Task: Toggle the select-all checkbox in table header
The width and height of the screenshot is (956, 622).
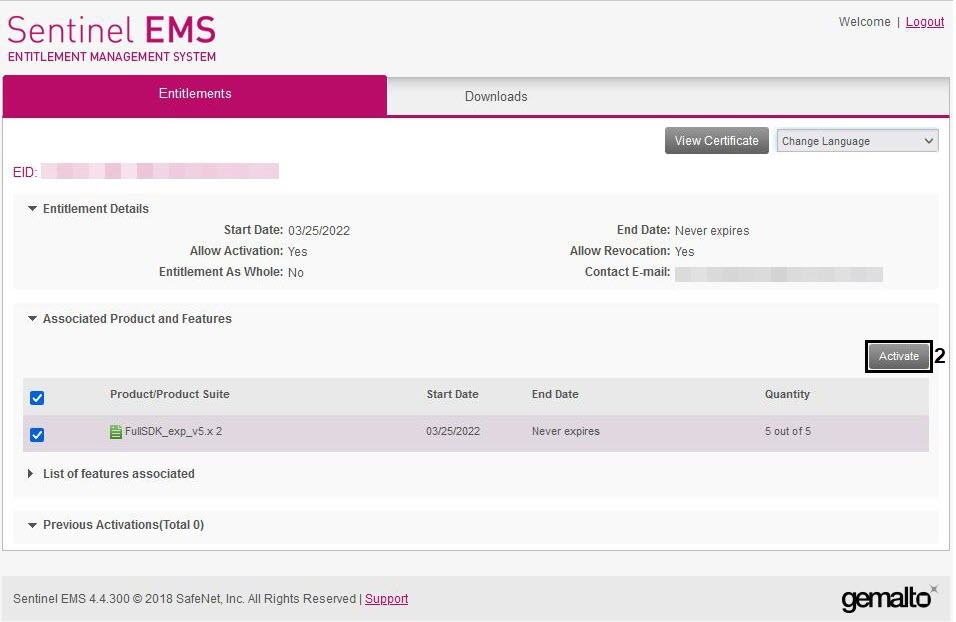Action: point(37,398)
